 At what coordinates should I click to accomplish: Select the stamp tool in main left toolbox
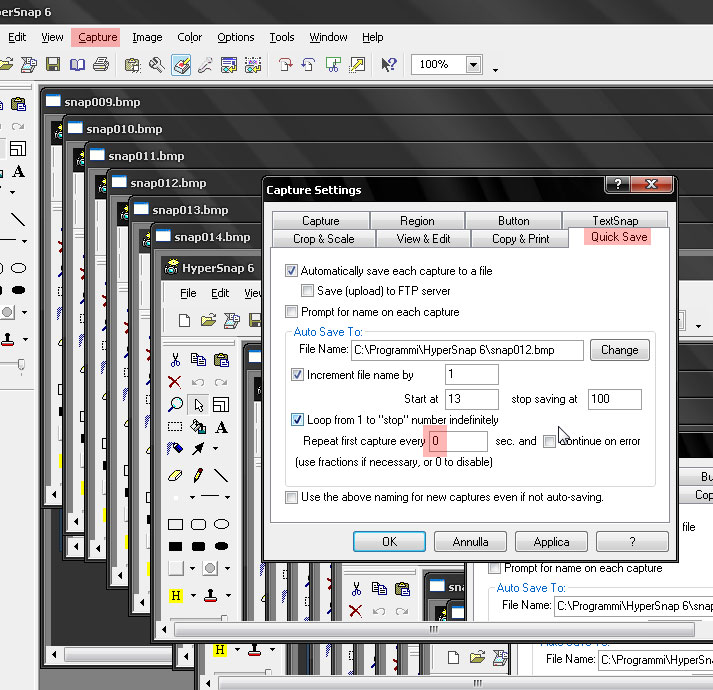pos(8,339)
